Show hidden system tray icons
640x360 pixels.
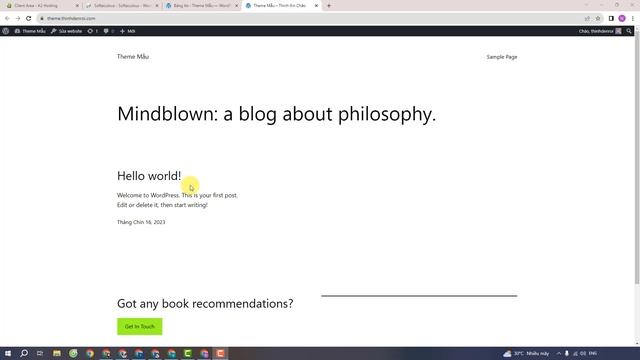[559, 353]
